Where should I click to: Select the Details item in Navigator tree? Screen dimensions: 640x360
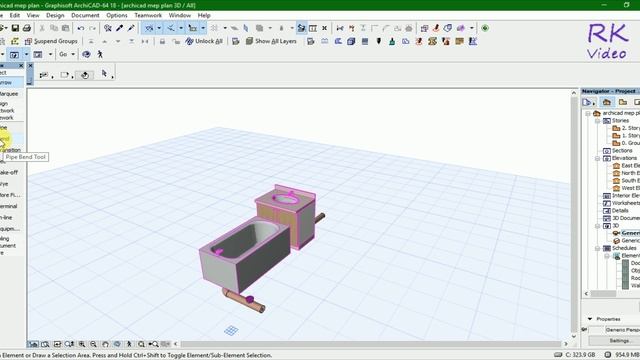620,211
